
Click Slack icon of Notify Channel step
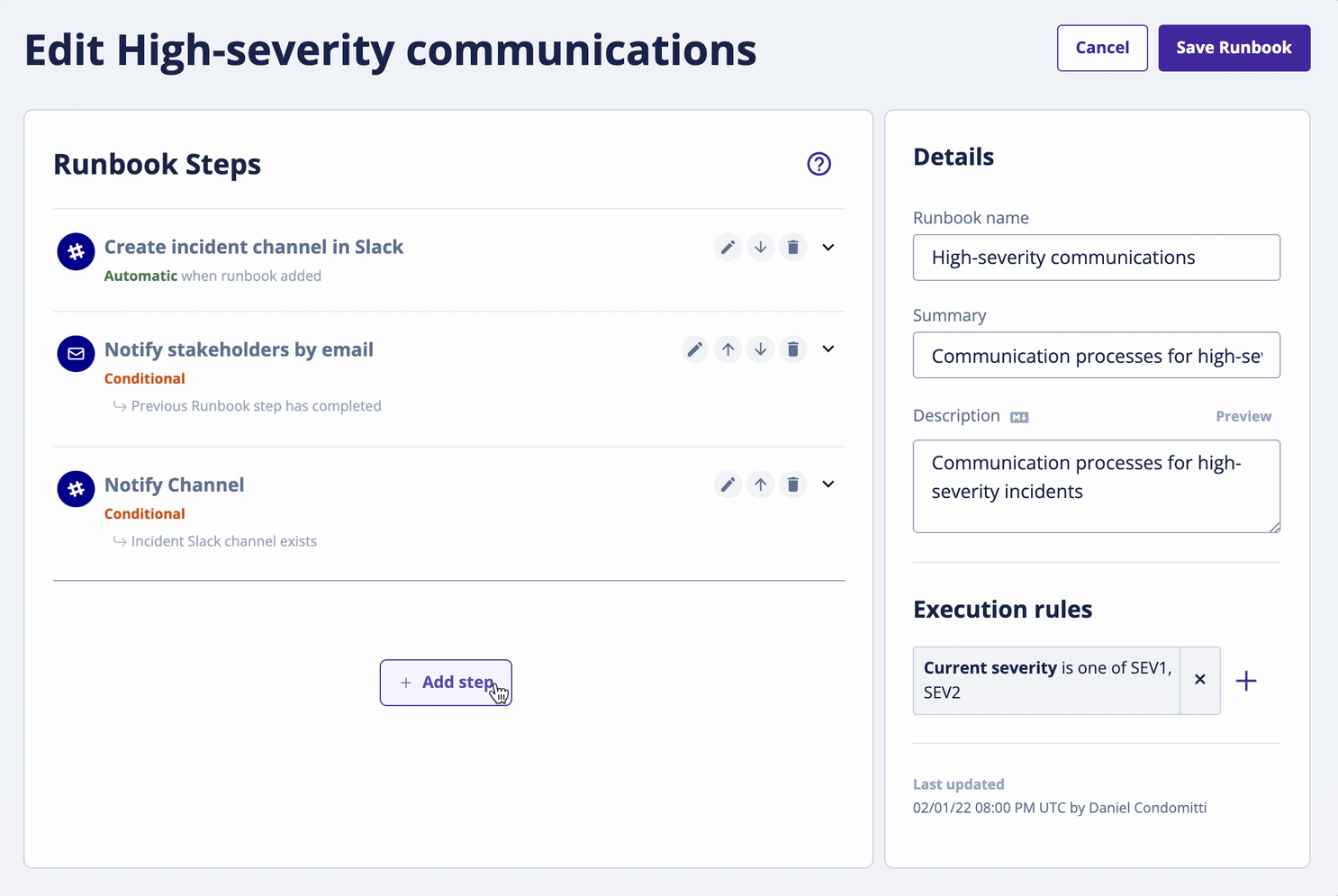click(x=77, y=489)
